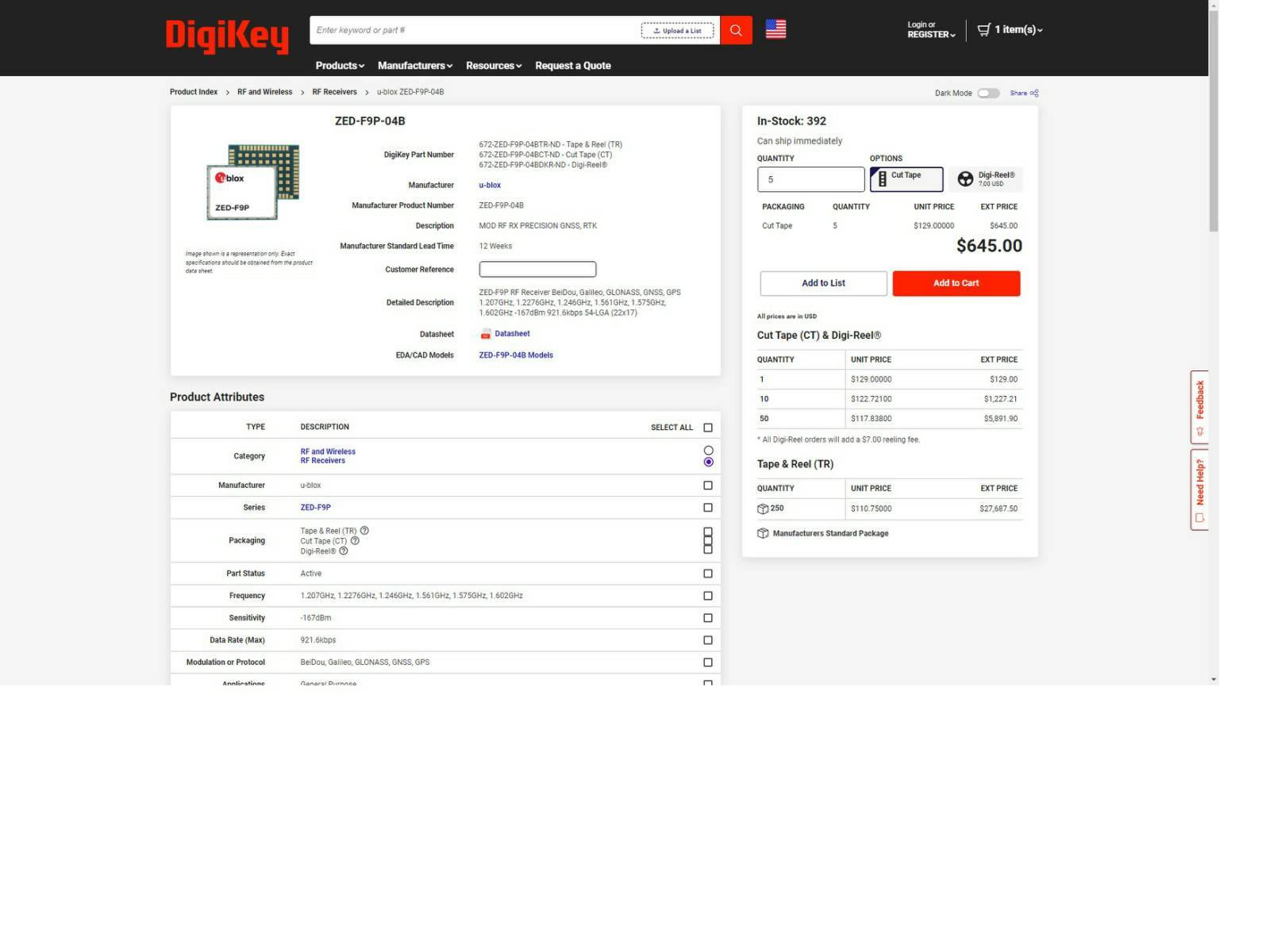Click Add to Cart button

[956, 283]
